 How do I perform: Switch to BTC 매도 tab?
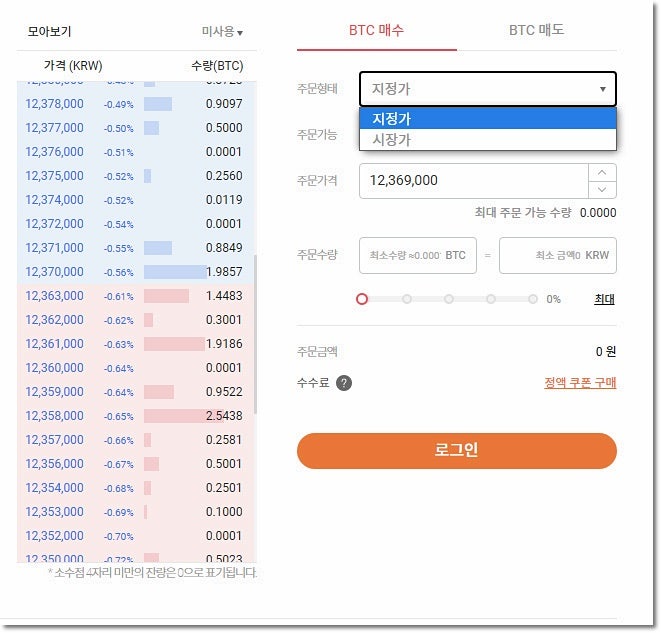click(x=536, y=30)
